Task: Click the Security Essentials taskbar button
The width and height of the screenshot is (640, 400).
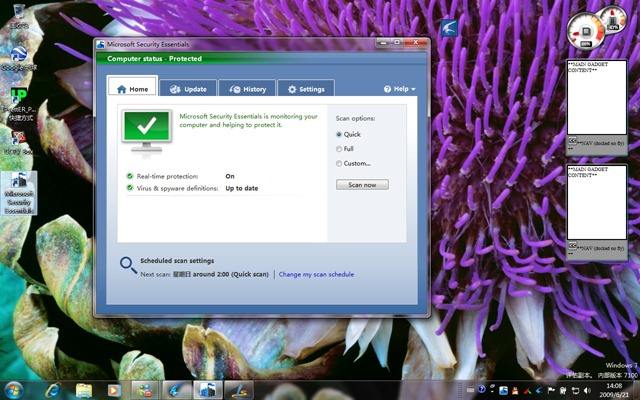Action: point(208,390)
